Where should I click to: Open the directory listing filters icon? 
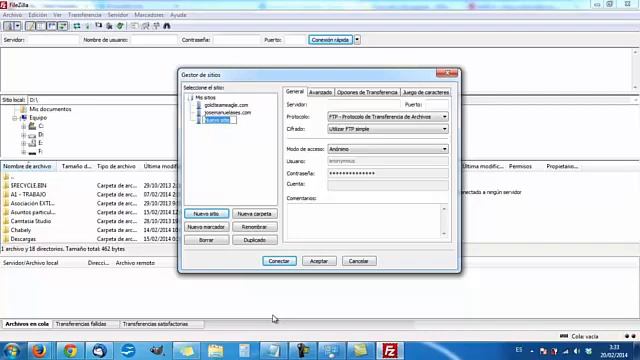coord(134,26)
